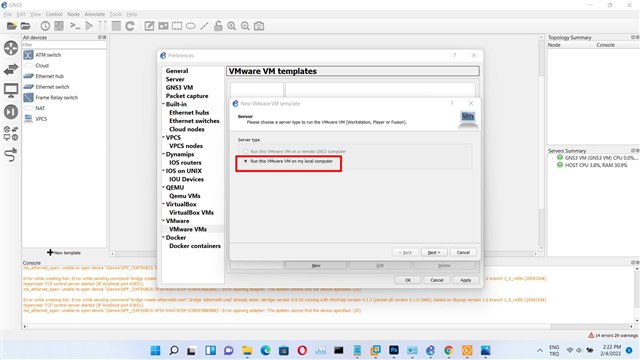
Task: Click the New blank project toolbar icon
Action: (11, 26)
